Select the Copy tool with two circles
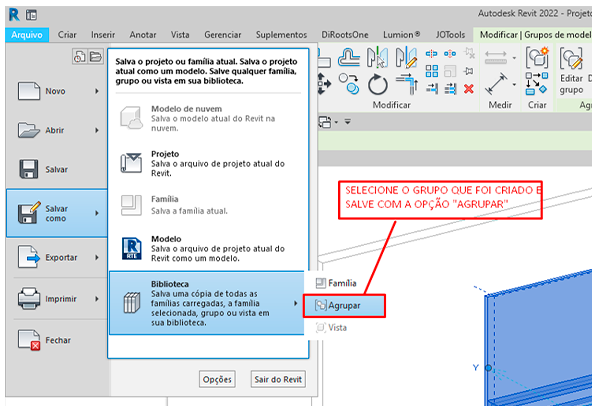This screenshot has width=596, height=411. [349, 84]
